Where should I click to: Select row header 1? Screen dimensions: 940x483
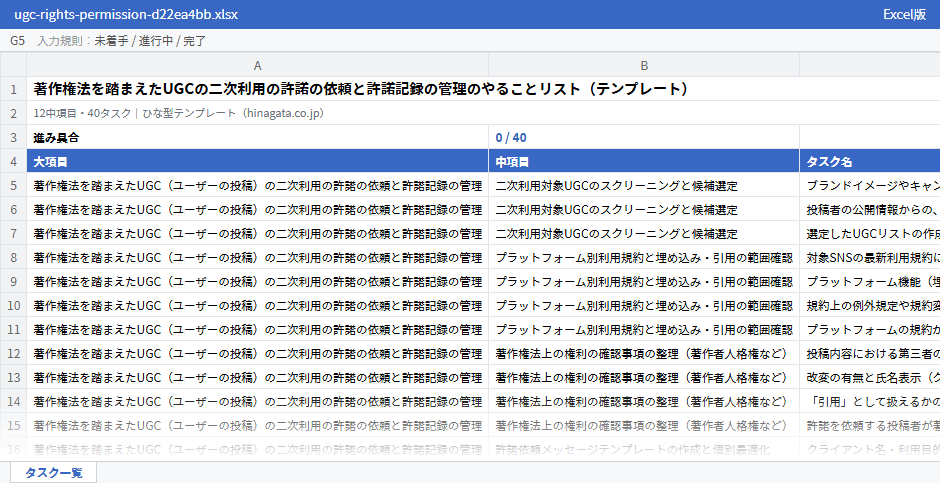[13, 89]
